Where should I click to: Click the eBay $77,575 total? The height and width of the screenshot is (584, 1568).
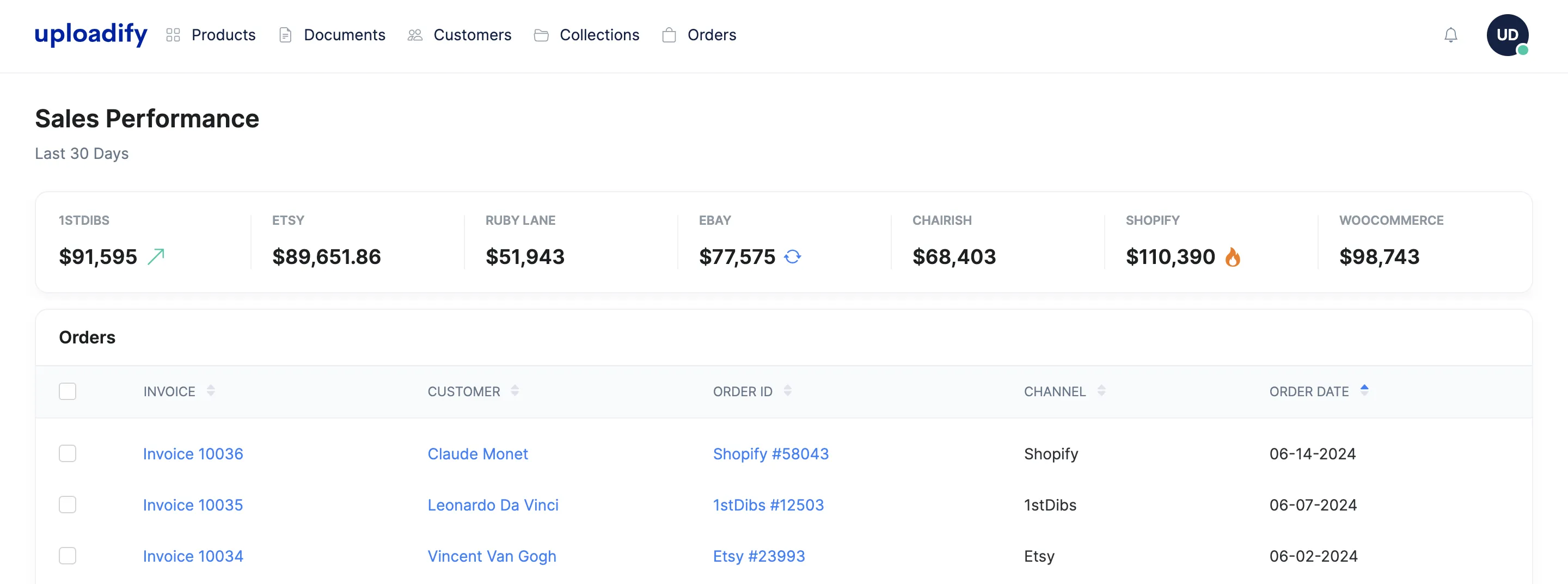(737, 257)
